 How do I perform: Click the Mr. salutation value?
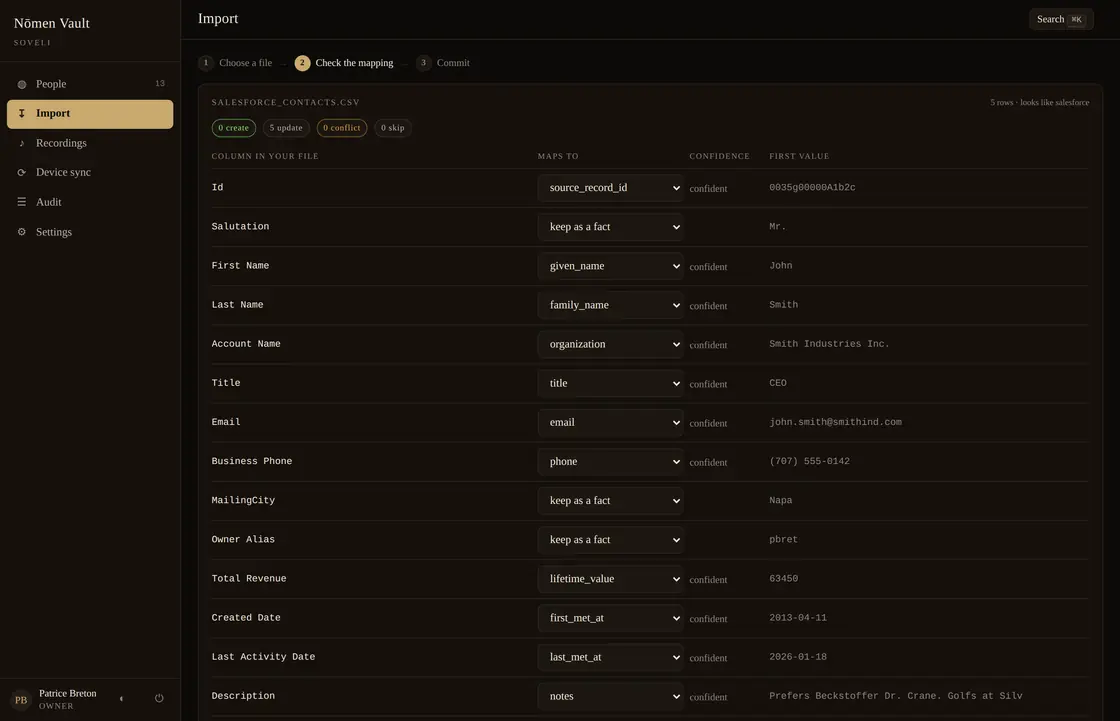click(x=777, y=227)
